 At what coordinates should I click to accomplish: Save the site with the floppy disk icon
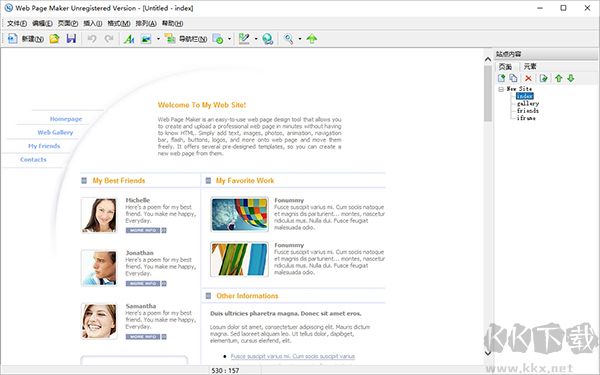pos(71,38)
